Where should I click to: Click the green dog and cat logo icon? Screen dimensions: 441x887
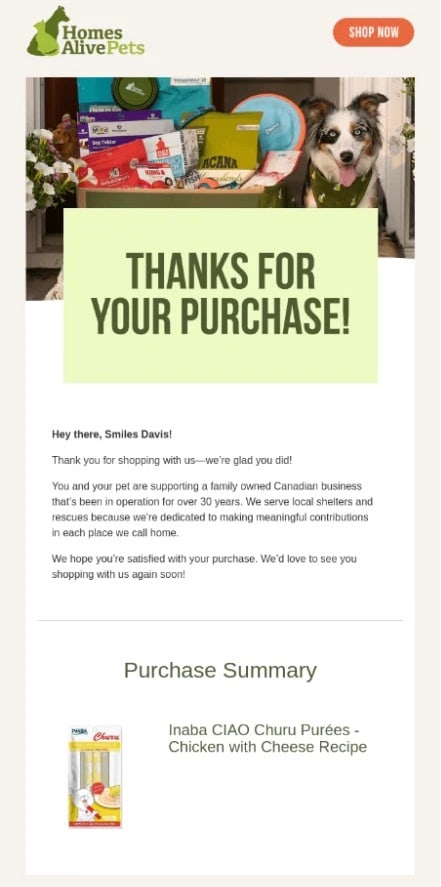click(46, 32)
